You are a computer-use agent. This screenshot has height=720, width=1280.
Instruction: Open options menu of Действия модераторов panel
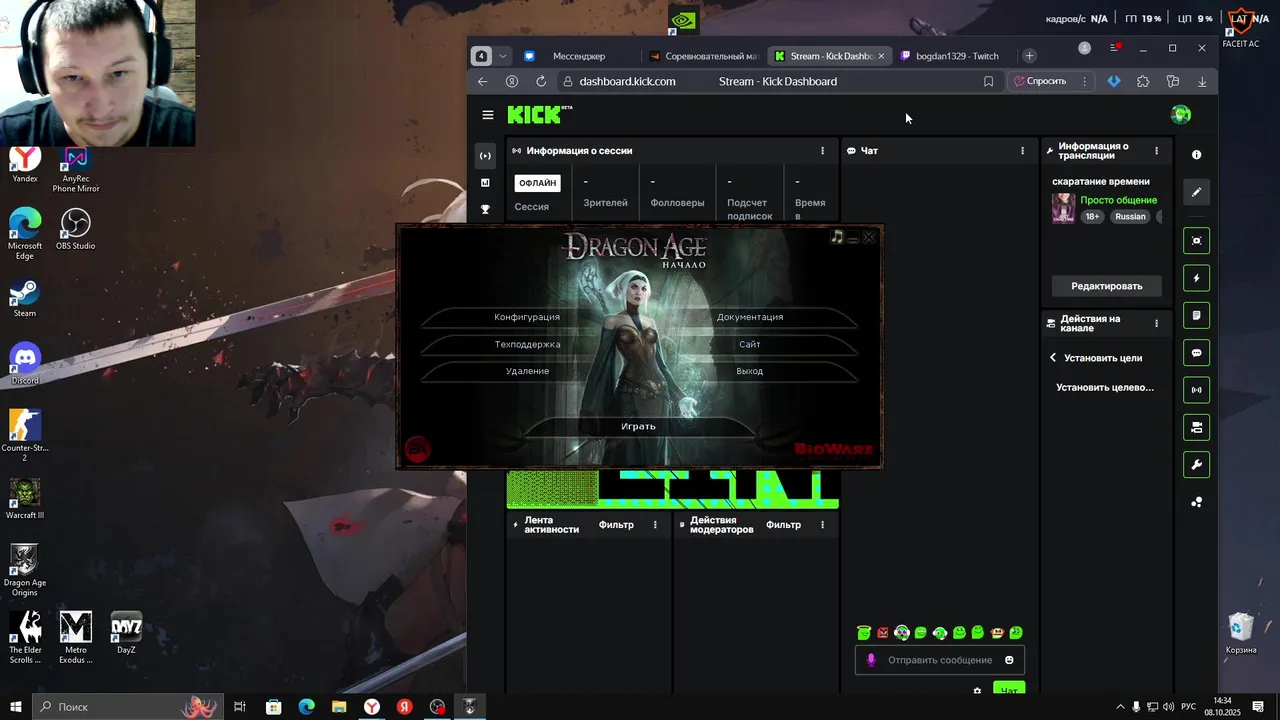coord(823,524)
